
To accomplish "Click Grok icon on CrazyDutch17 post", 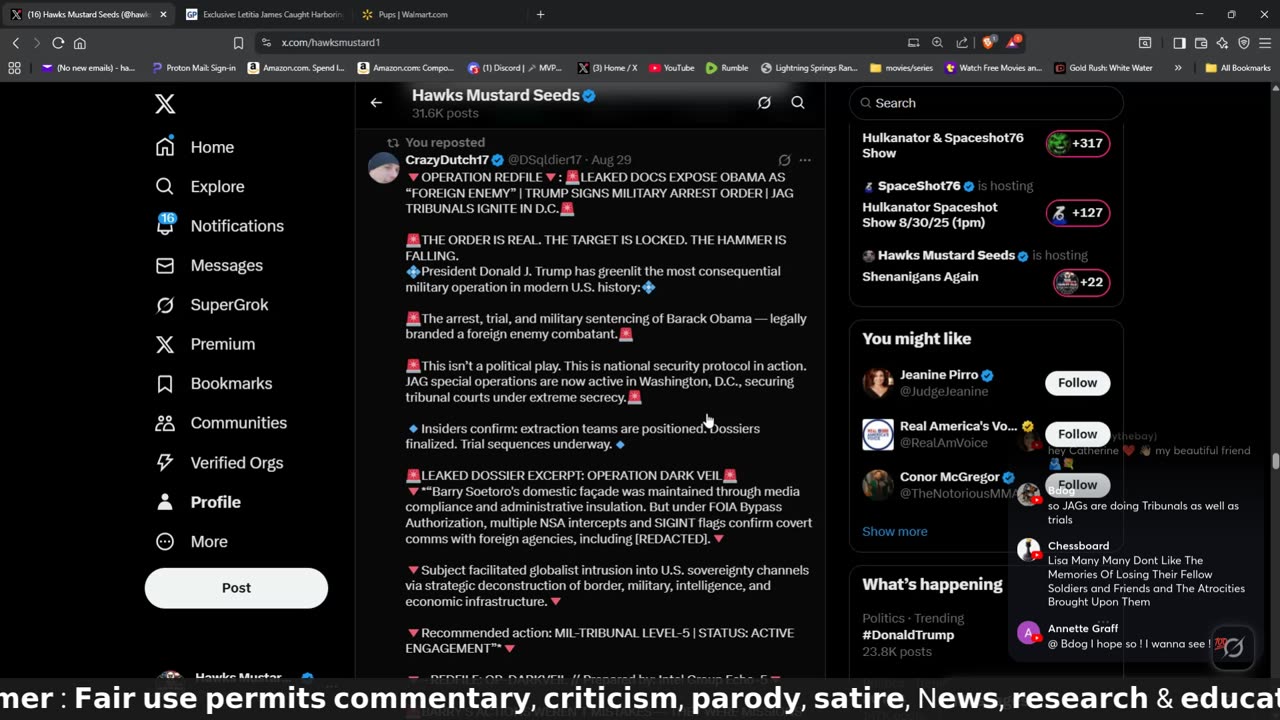I will (x=784, y=160).
